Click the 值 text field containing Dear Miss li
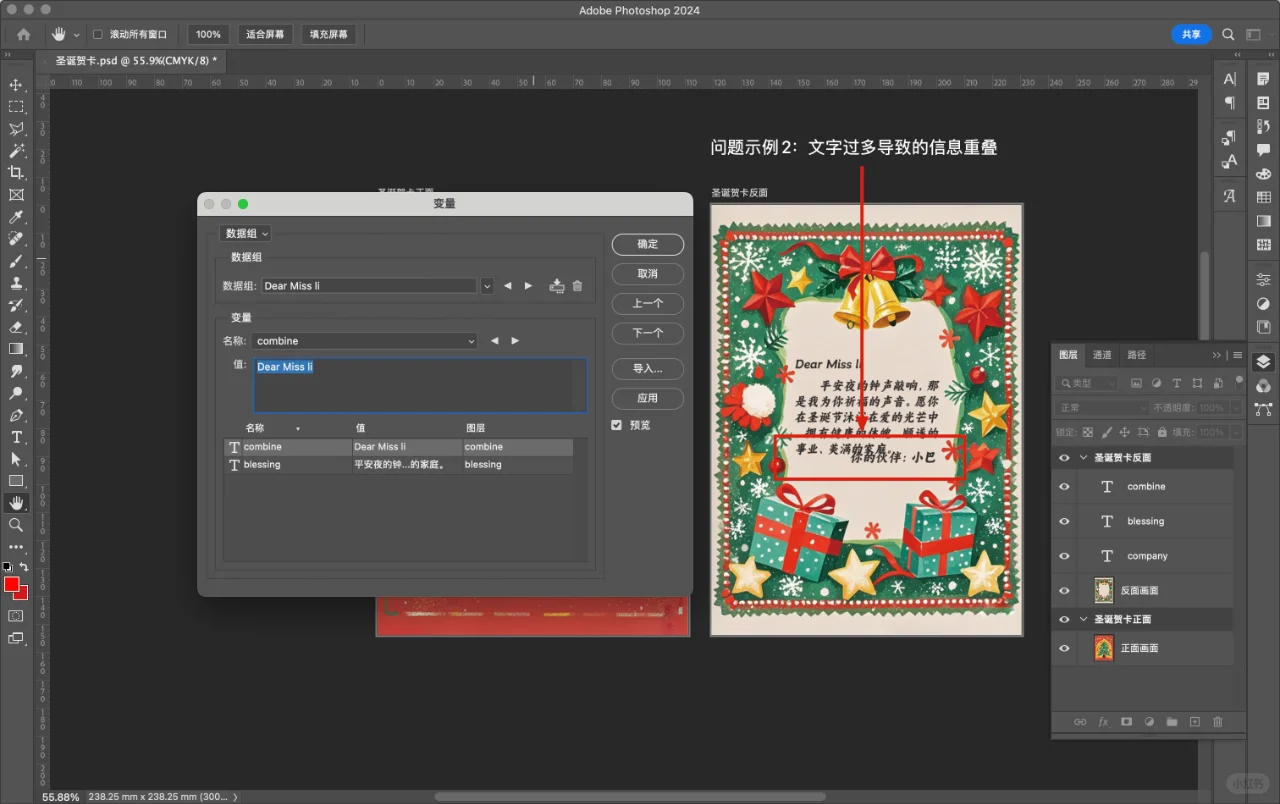1280x804 pixels. pyautogui.click(x=420, y=385)
